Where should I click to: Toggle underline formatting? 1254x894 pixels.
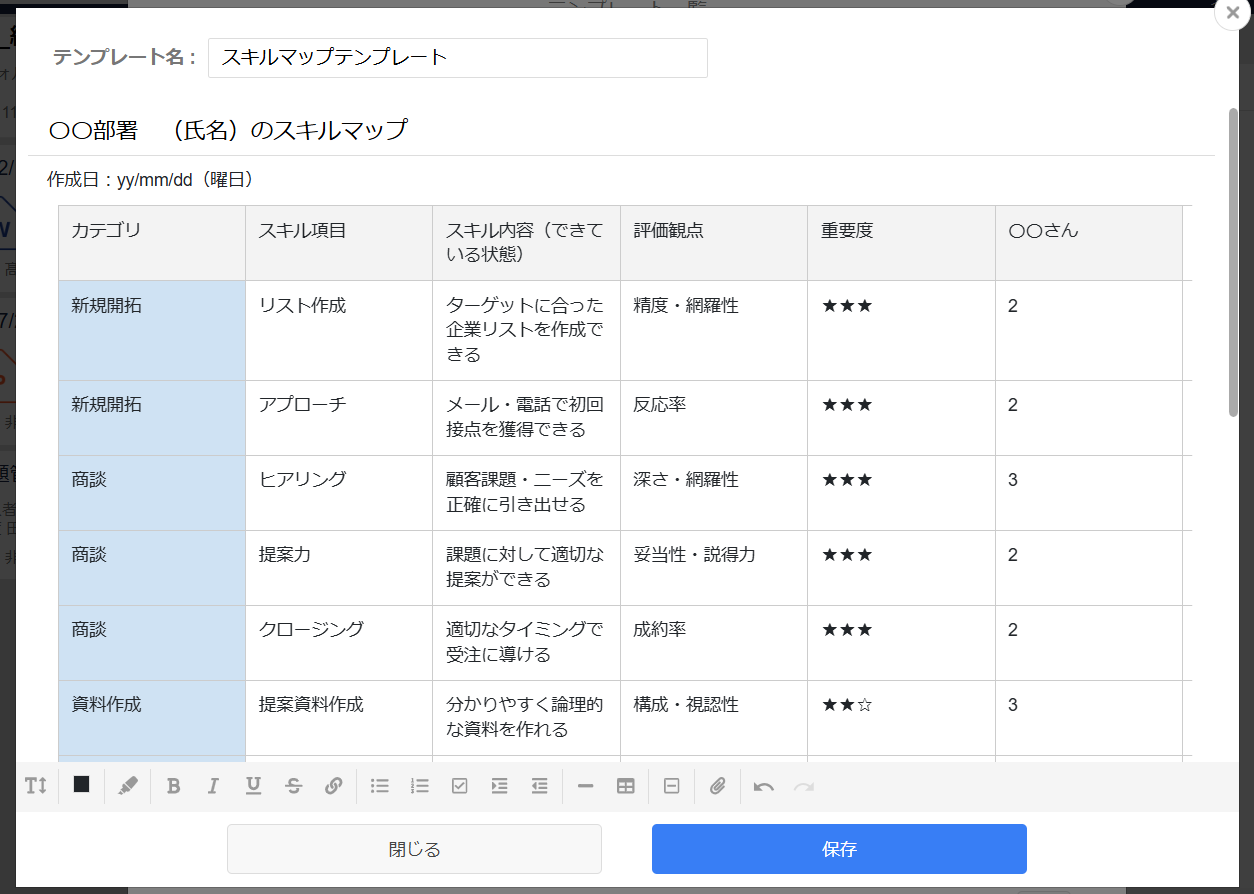pyautogui.click(x=253, y=786)
